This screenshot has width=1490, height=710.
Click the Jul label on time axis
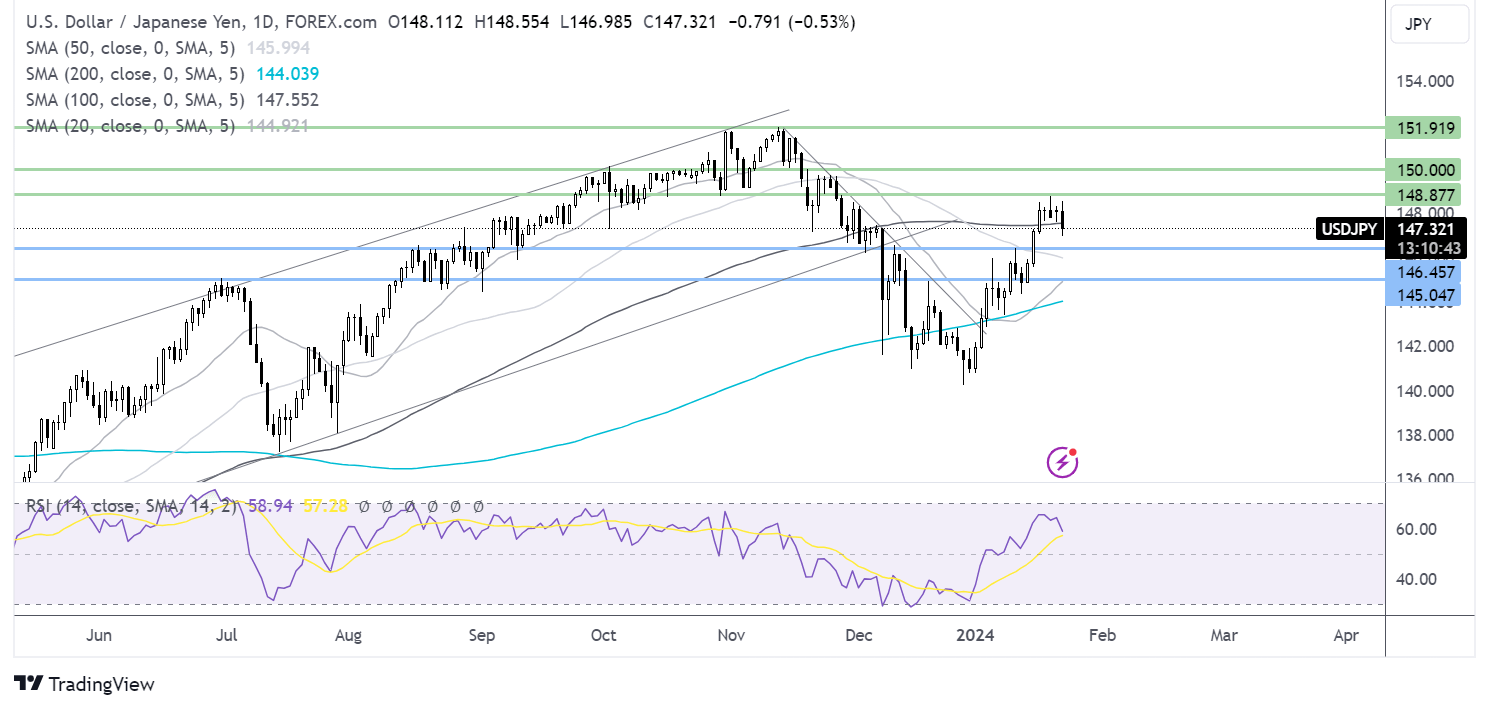[x=226, y=635]
